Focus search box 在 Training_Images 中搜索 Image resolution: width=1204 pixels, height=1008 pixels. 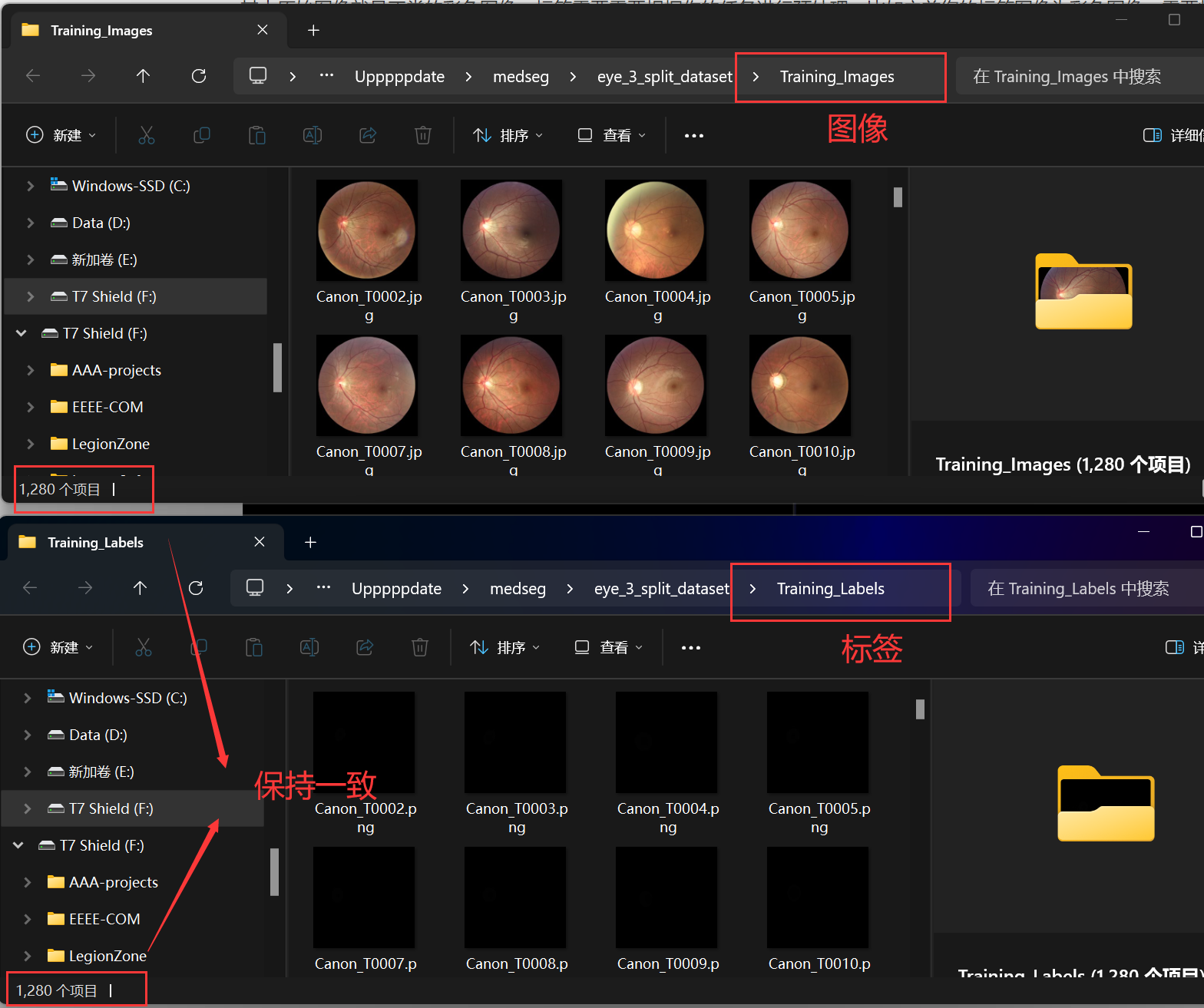[x=1080, y=77]
